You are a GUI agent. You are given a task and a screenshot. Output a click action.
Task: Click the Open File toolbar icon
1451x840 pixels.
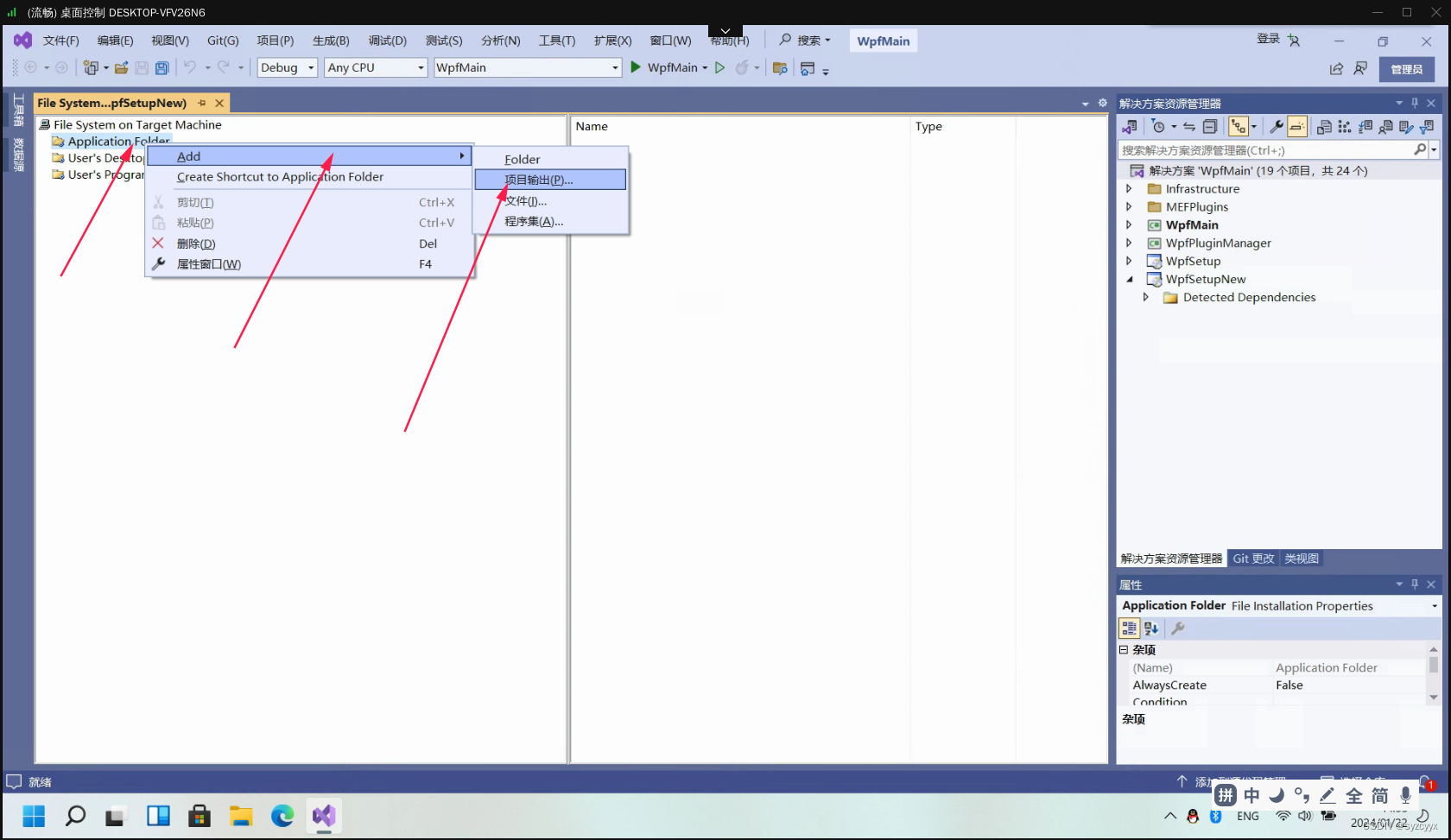pyautogui.click(x=122, y=67)
